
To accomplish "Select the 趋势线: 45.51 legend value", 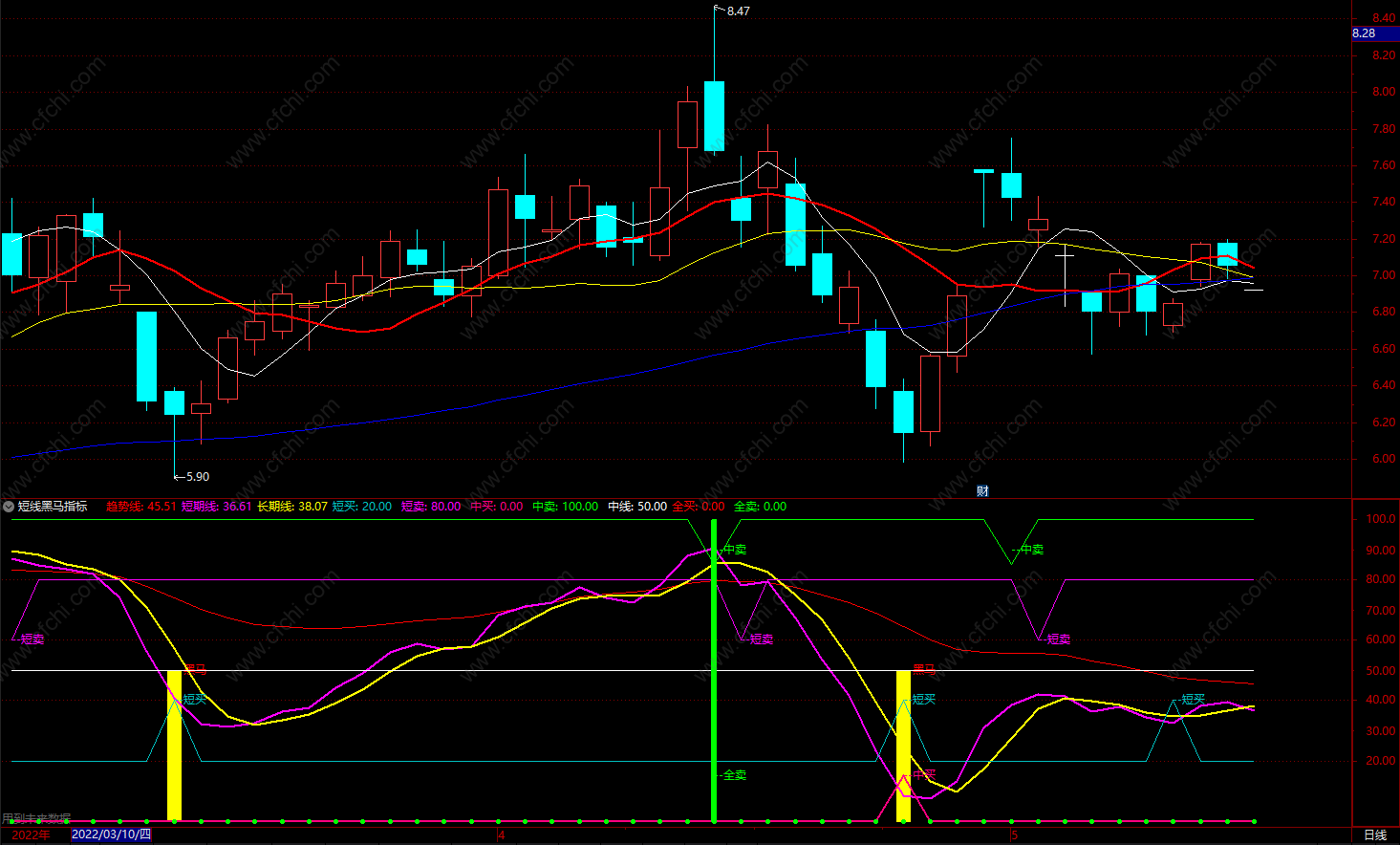I will click(140, 507).
